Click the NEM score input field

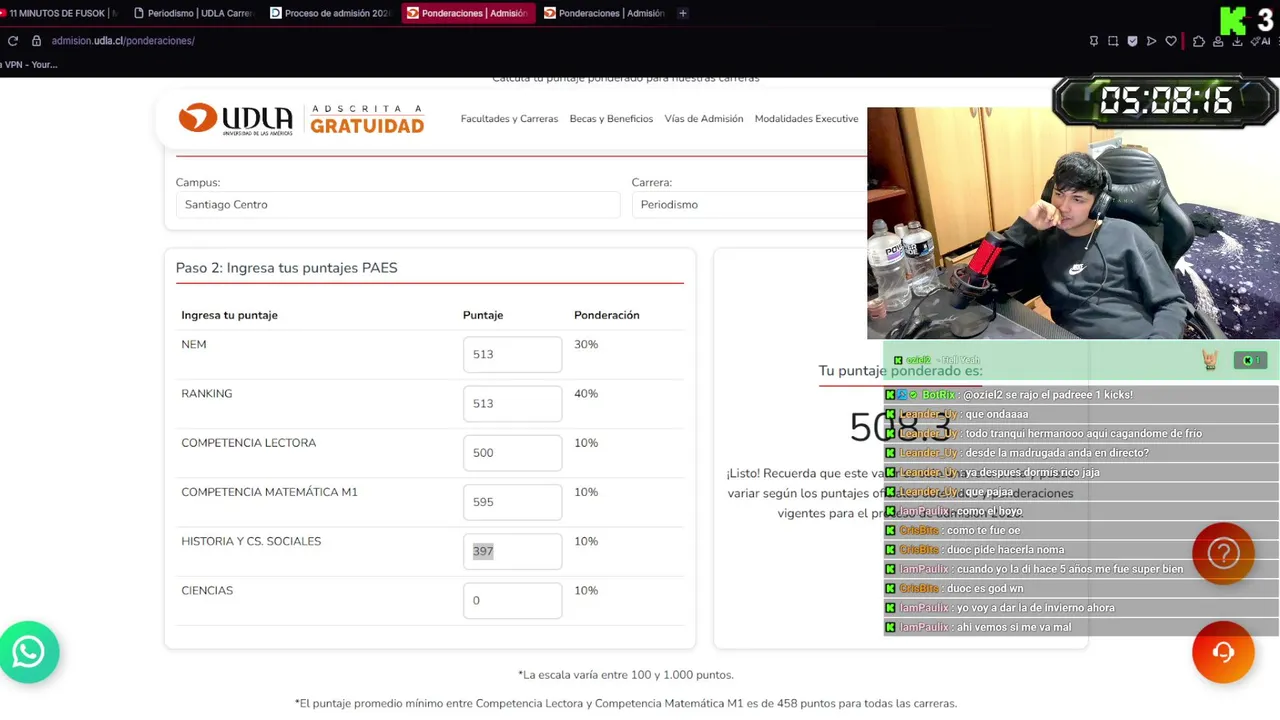click(x=512, y=354)
